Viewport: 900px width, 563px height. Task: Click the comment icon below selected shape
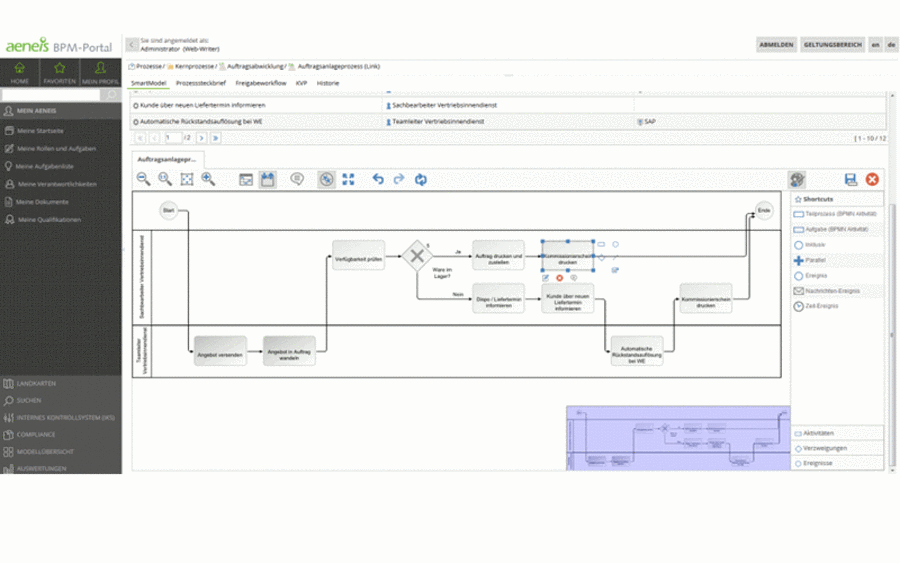[x=573, y=278]
